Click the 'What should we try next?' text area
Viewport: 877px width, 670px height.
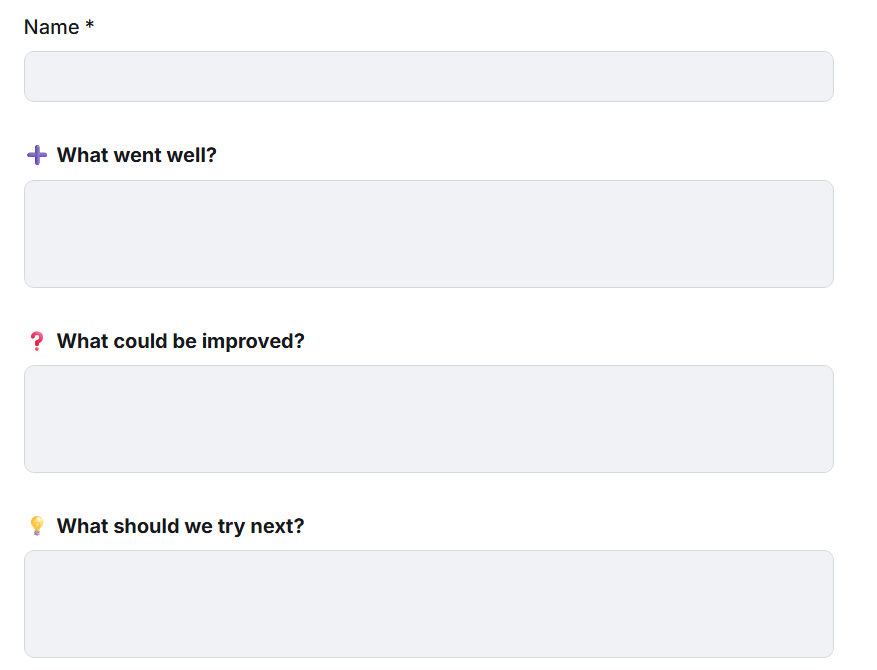(x=428, y=603)
